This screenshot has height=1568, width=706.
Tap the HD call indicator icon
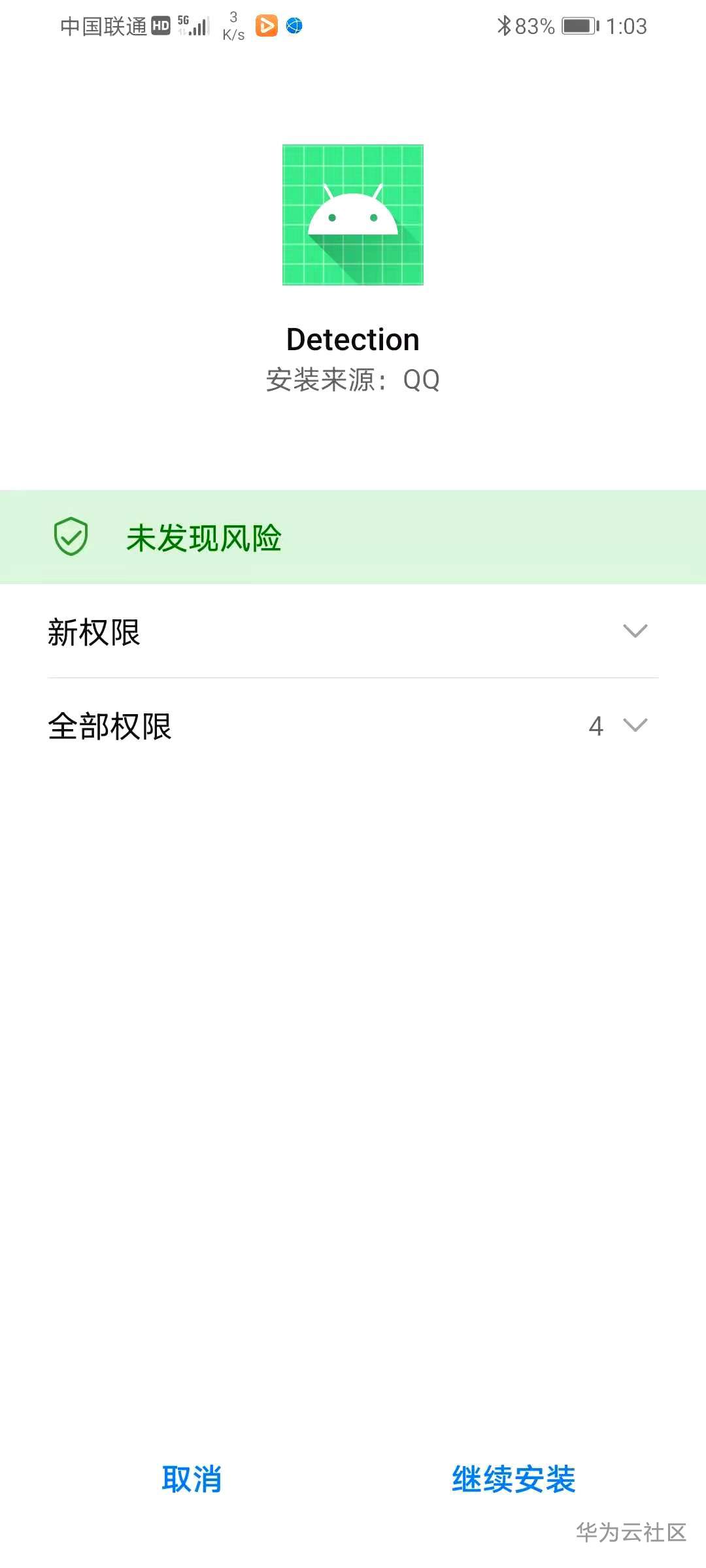(x=161, y=26)
